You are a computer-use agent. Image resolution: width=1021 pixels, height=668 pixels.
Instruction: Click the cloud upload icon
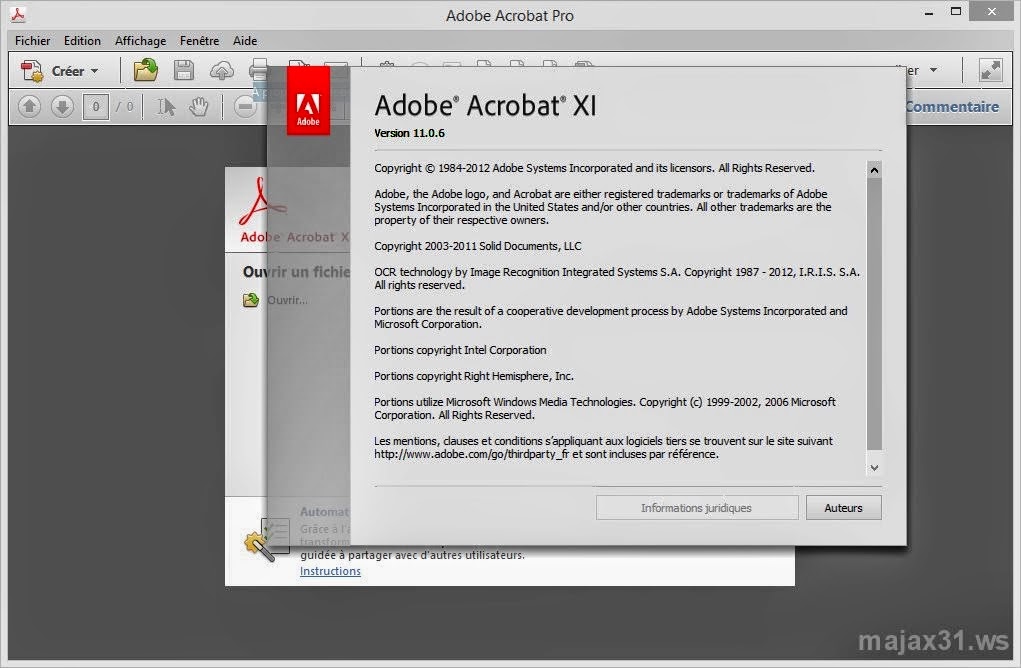click(221, 70)
